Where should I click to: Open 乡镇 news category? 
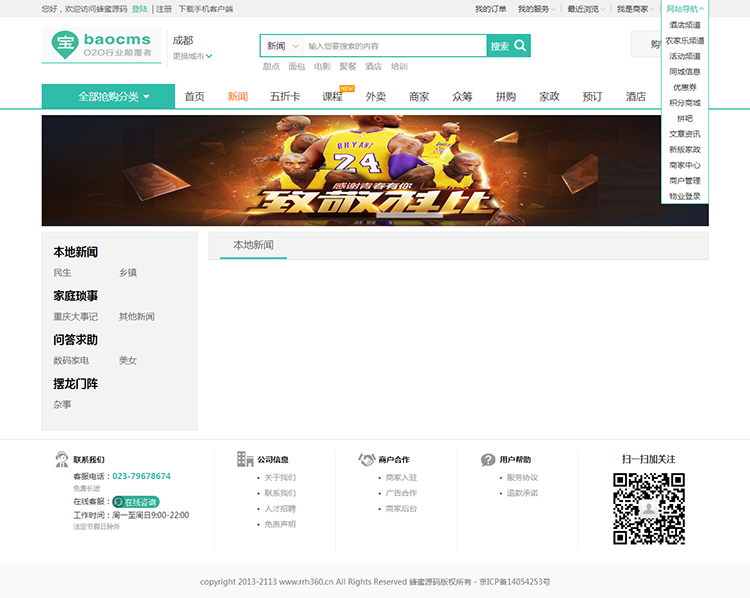[x=128, y=273]
